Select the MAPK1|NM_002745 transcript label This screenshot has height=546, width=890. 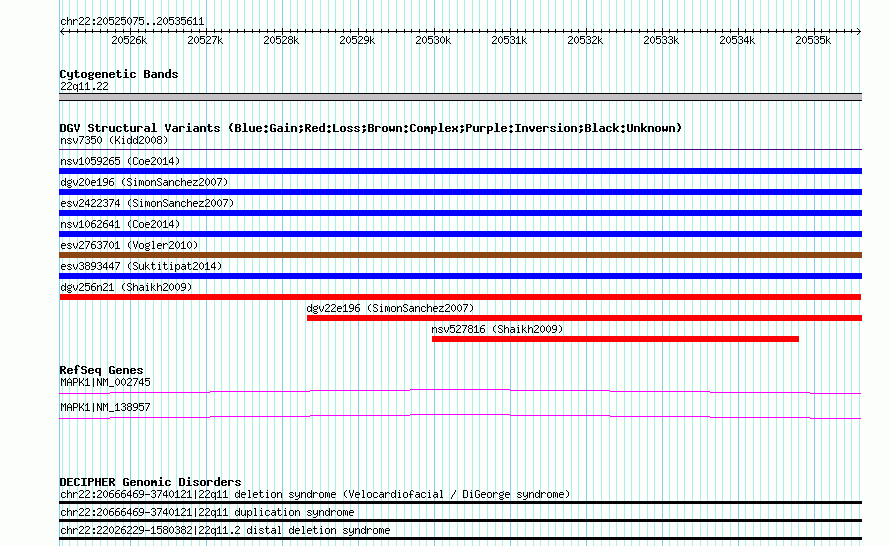pyautogui.click(x=106, y=383)
